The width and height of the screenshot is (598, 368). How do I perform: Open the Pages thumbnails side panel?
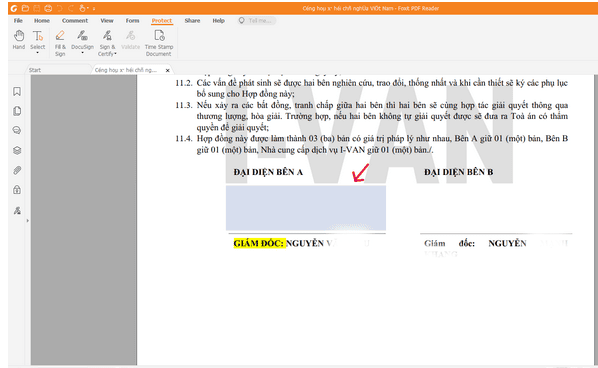pyautogui.click(x=17, y=111)
